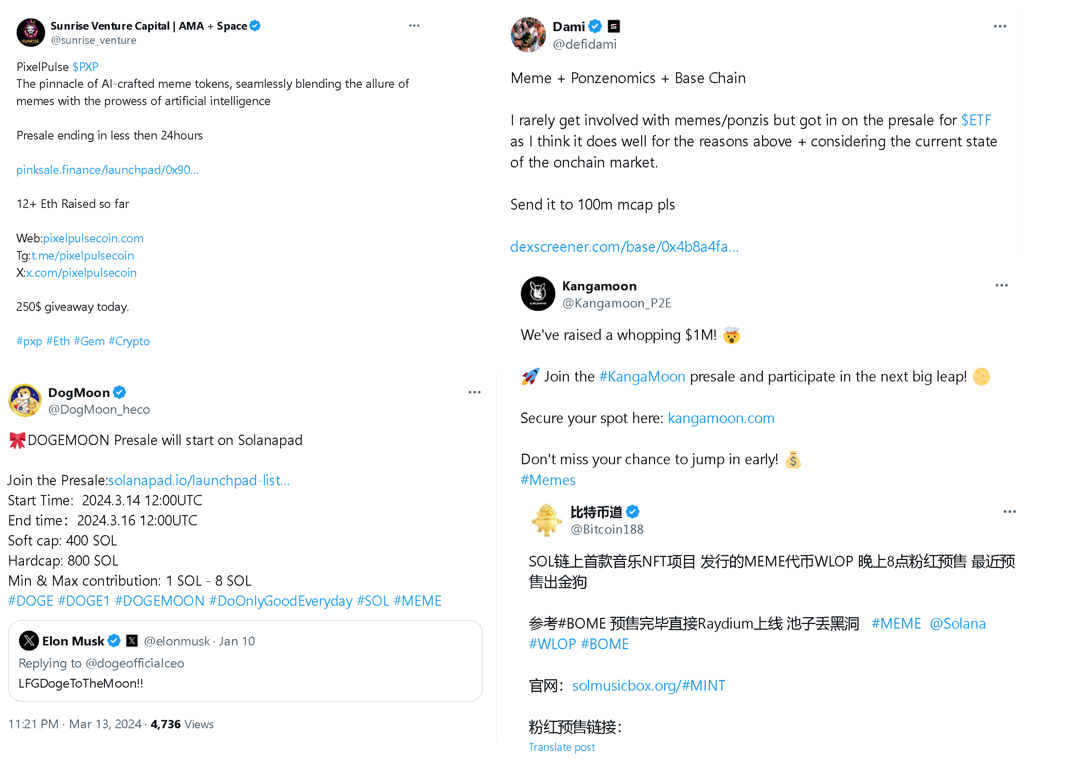The image size is (1084, 760).
Task: Click Dami's profile picture
Action: 528,34
